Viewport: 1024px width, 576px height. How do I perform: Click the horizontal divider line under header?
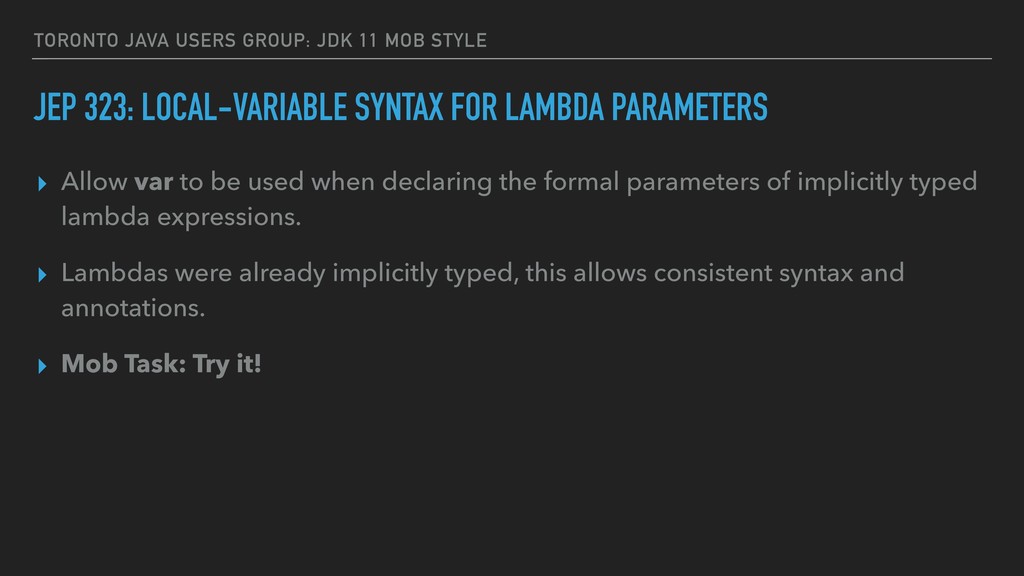(x=512, y=59)
